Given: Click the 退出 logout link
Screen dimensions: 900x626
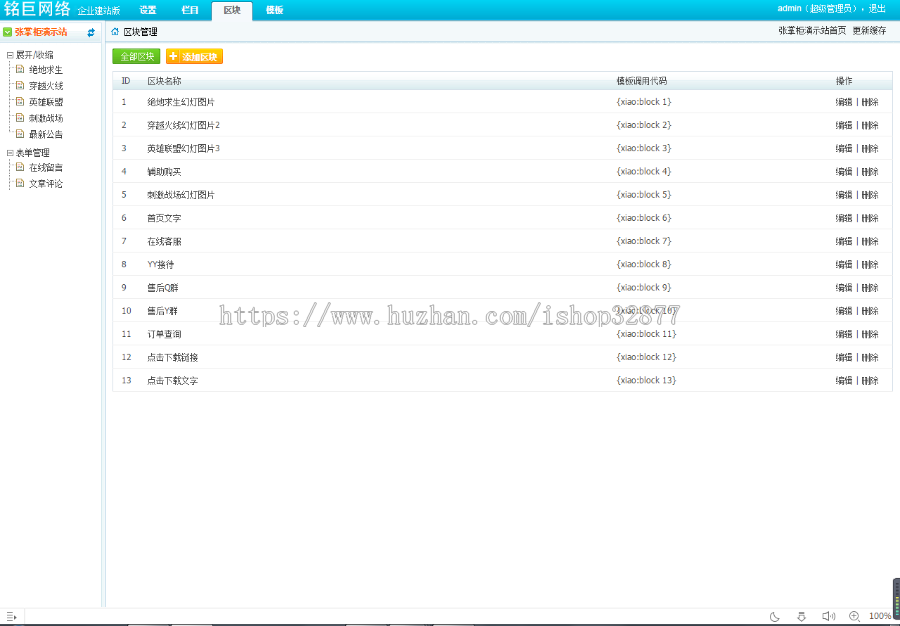Looking at the screenshot, I should click(x=876, y=9).
